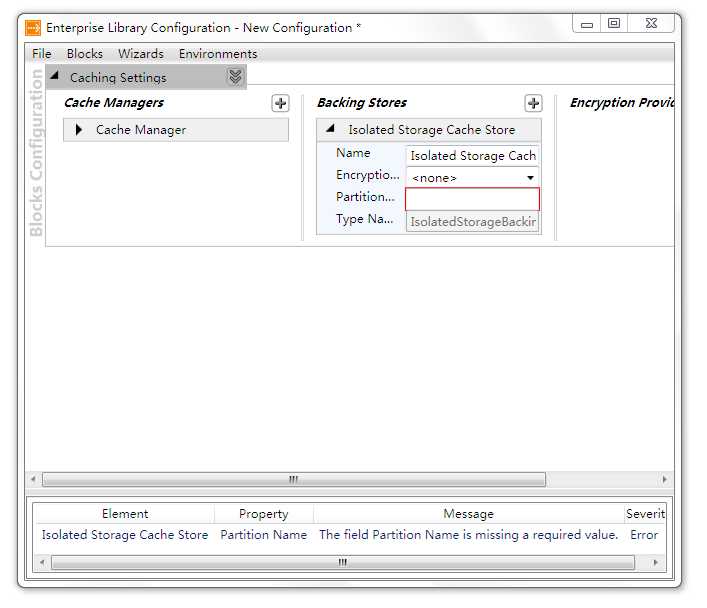The height and width of the screenshot is (608, 707).
Task: Click the Severity column header
Action: pos(645,514)
